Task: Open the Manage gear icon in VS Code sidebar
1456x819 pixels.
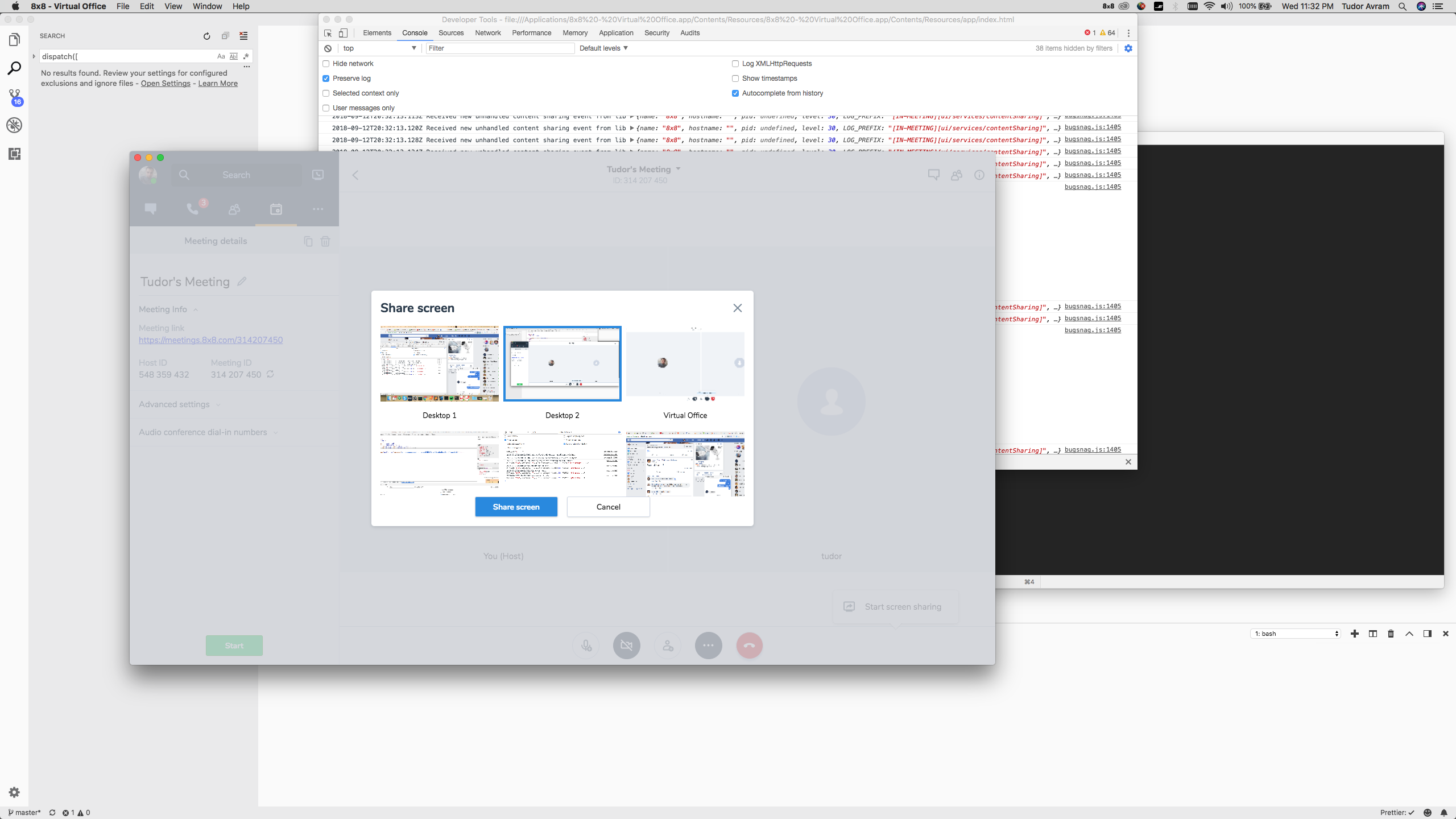Action: click(x=14, y=792)
